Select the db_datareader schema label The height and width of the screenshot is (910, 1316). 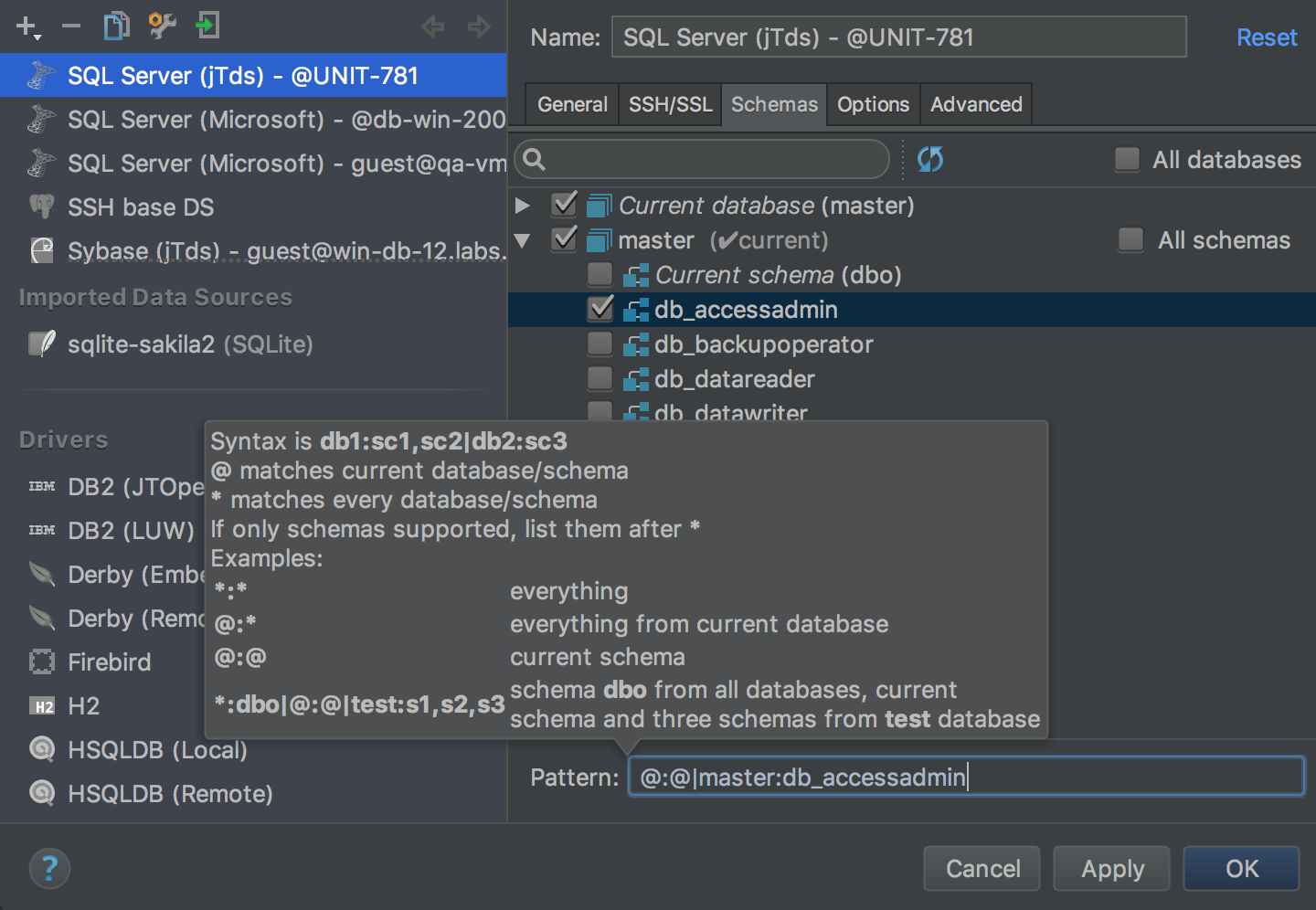[734, 379]
